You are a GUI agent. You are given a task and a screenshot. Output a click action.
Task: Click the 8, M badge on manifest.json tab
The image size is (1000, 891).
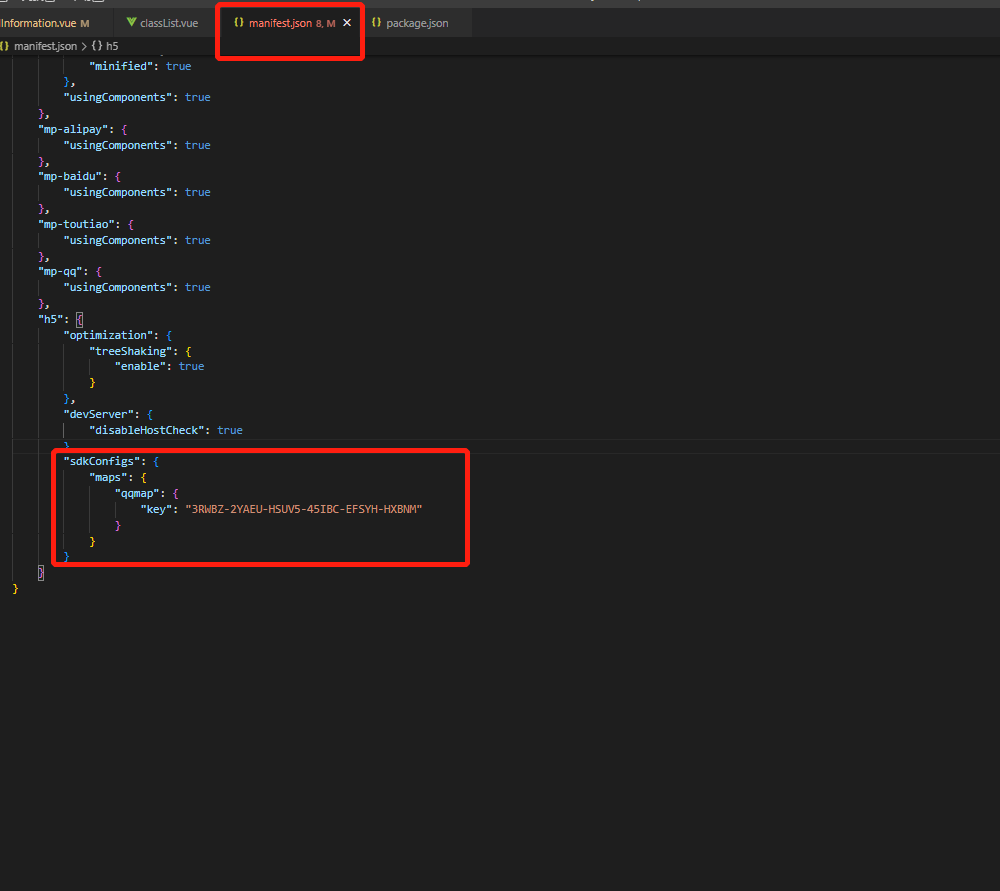[325, 24]
